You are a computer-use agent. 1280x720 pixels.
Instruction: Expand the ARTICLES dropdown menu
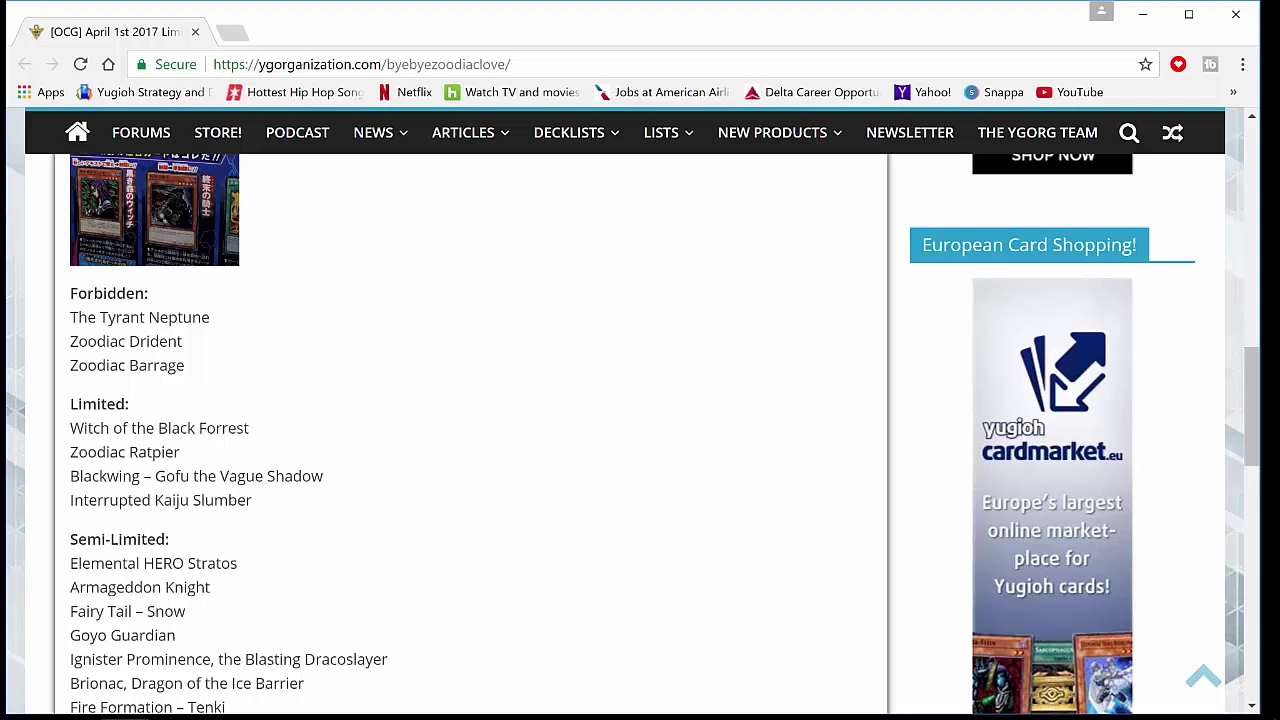click(470, 132)
